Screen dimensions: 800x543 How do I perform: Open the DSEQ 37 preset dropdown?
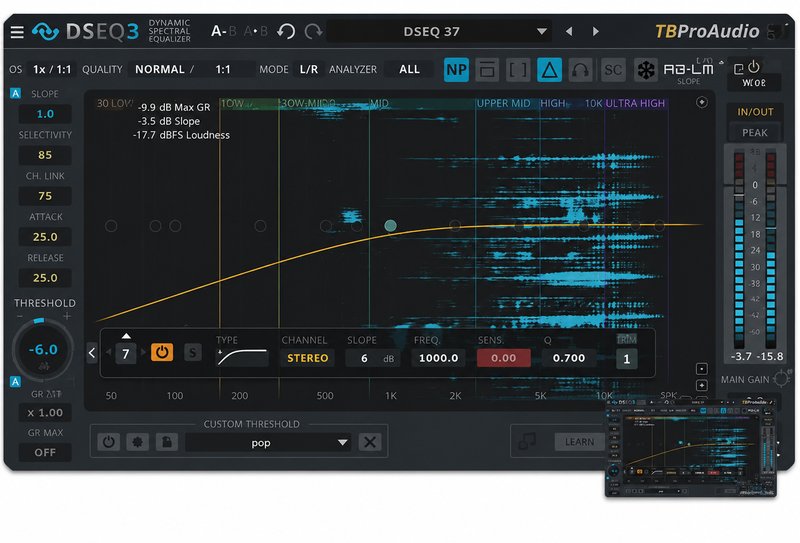[x=439, y=32]
